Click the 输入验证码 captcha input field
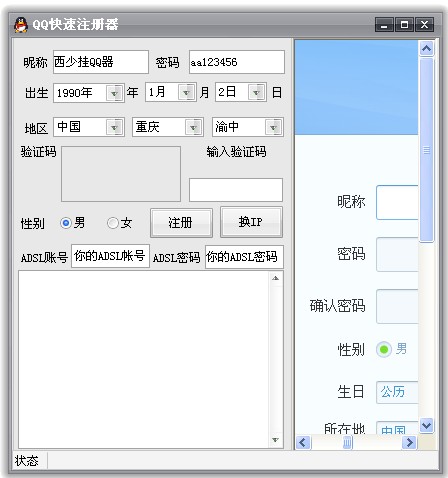 pos(236,190)
